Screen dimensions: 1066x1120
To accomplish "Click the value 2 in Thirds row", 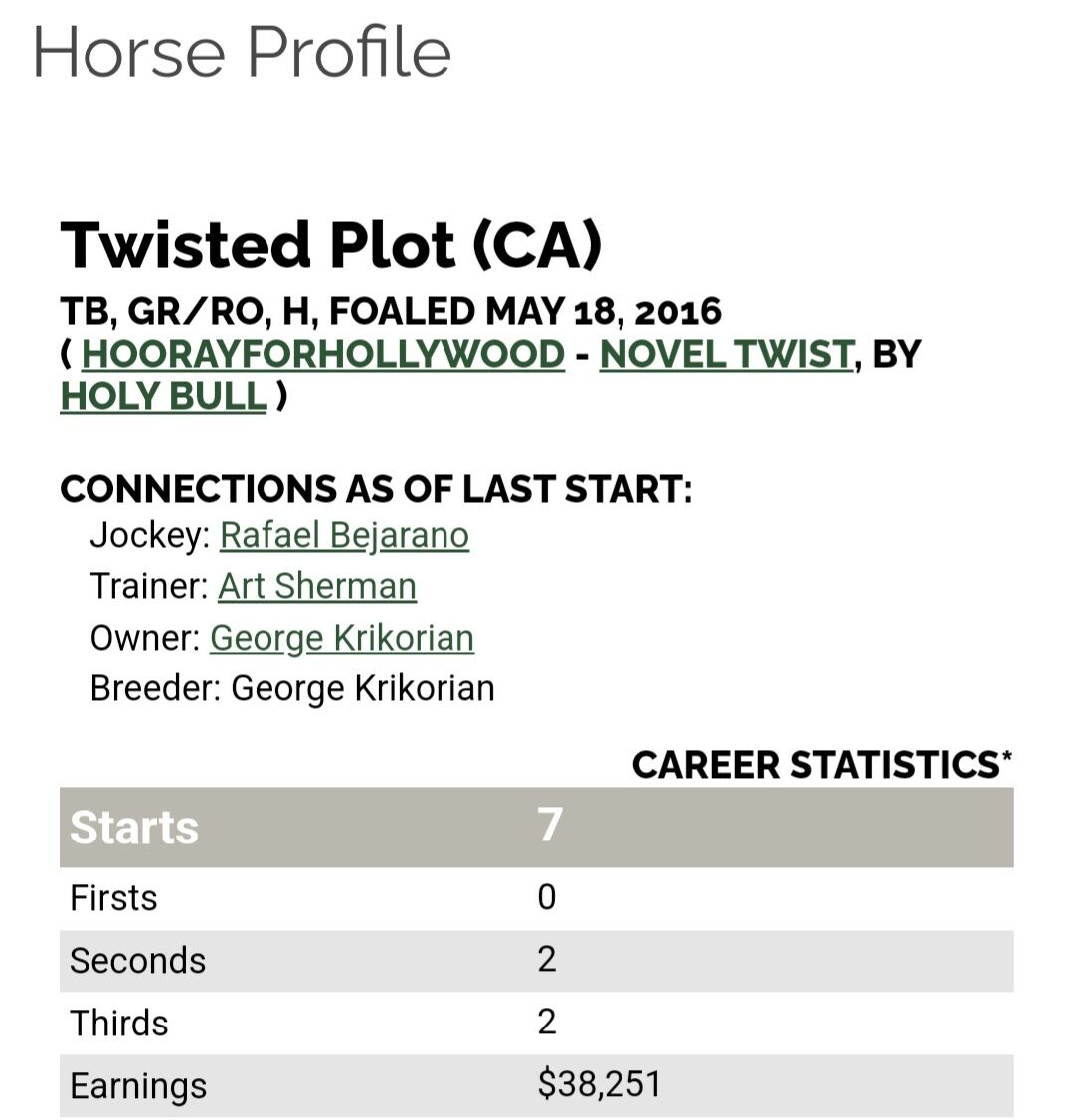I will pos(546,1023).
